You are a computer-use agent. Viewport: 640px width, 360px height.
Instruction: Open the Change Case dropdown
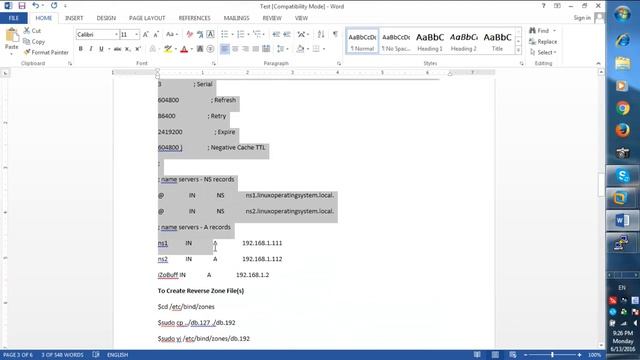(x=171, y=35)
